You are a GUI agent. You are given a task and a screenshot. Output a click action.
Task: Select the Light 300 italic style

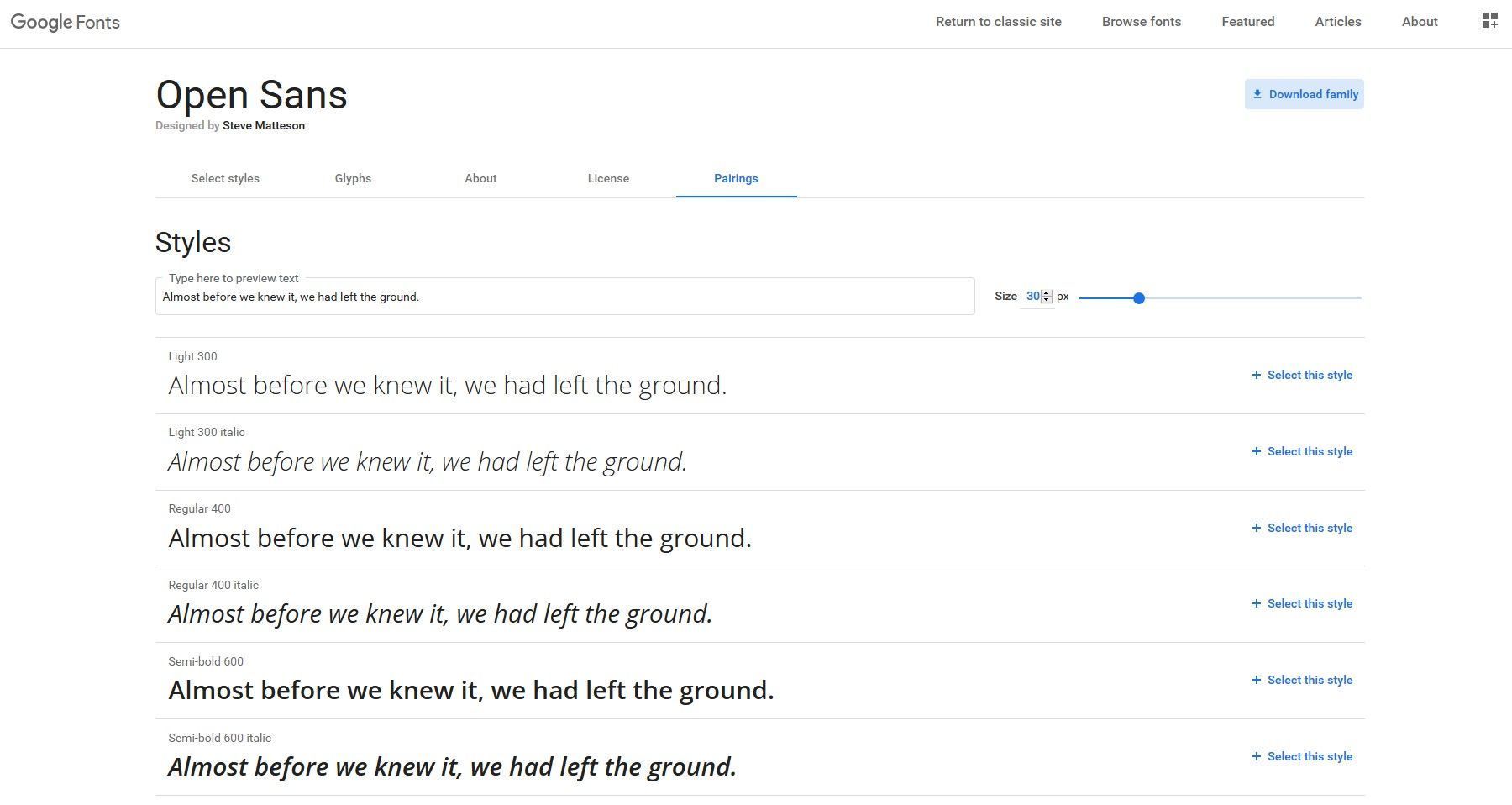[1302, 451]
